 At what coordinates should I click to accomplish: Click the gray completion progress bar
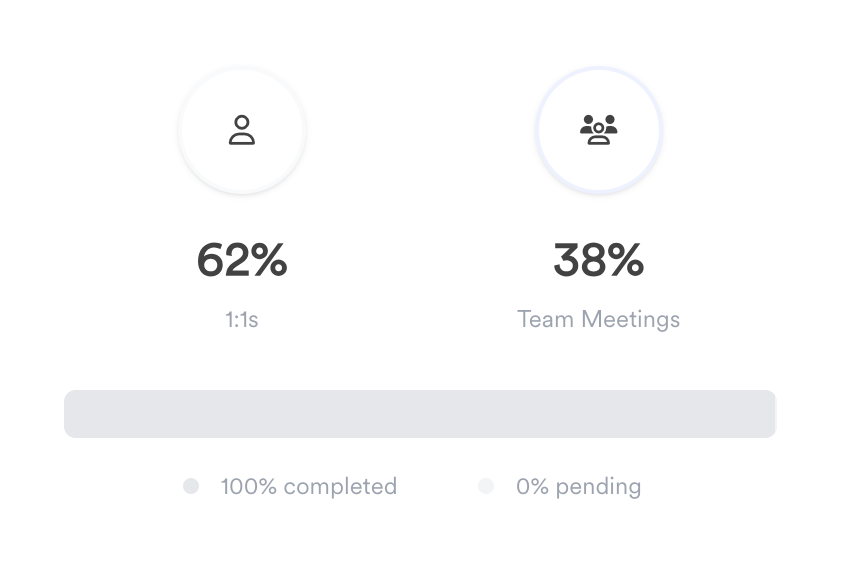point(420,414)
